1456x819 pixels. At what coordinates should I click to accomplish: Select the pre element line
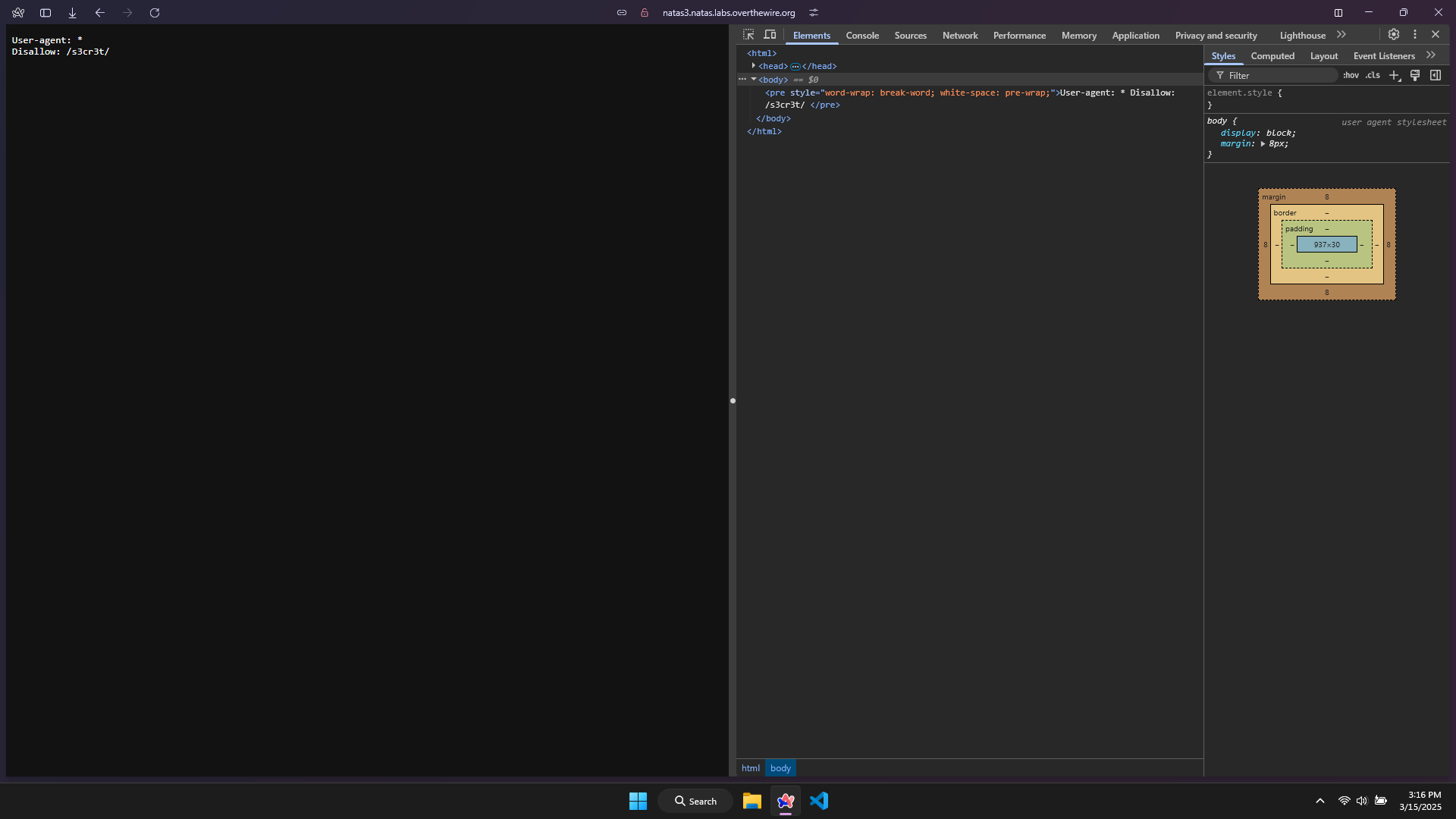click(x=970, y=99)
